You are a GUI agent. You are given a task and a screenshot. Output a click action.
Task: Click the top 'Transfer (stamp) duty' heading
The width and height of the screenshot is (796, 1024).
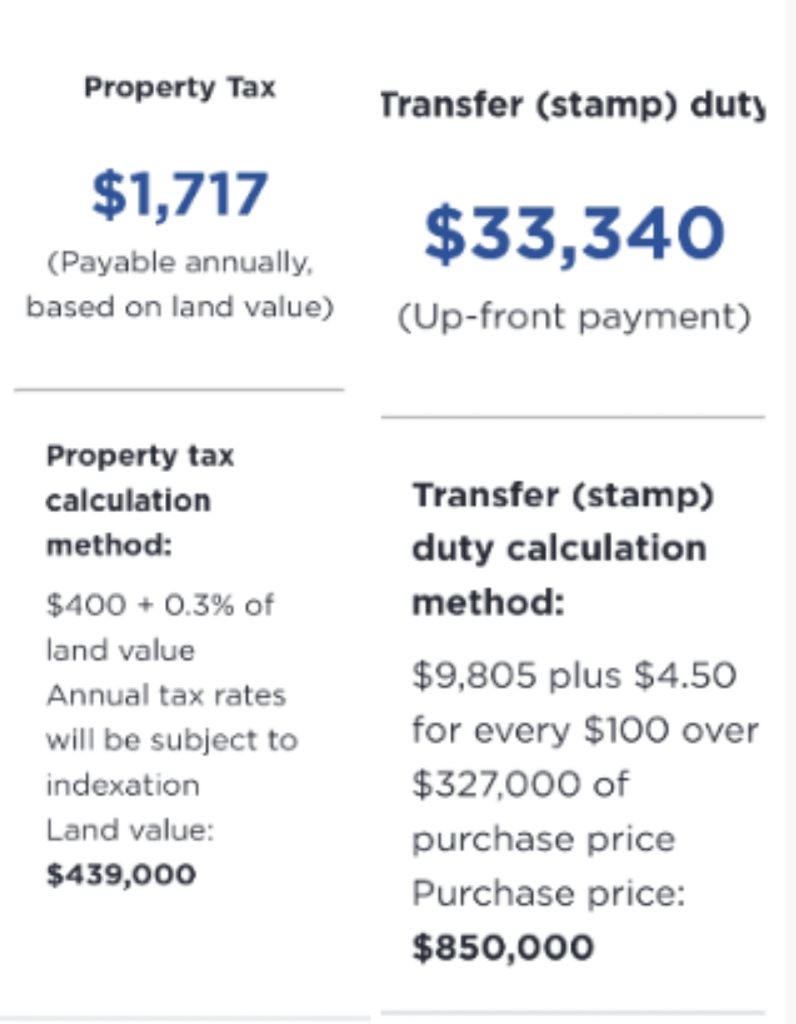coord(572,106)
